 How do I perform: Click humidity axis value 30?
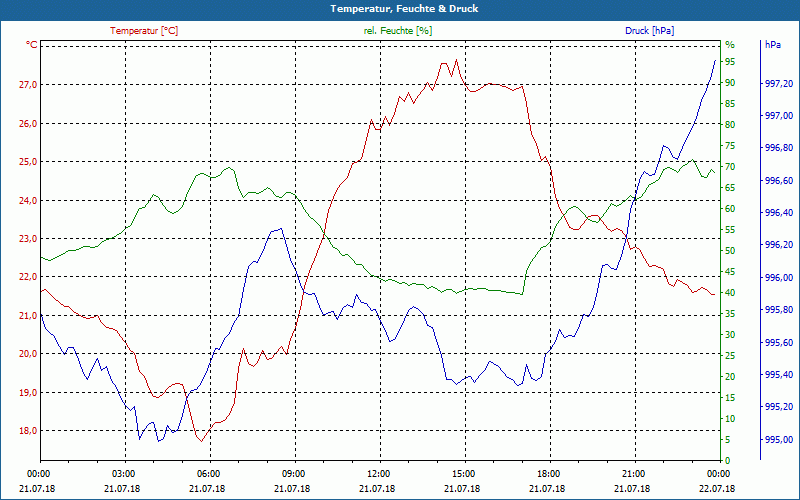tap(730, 335)
